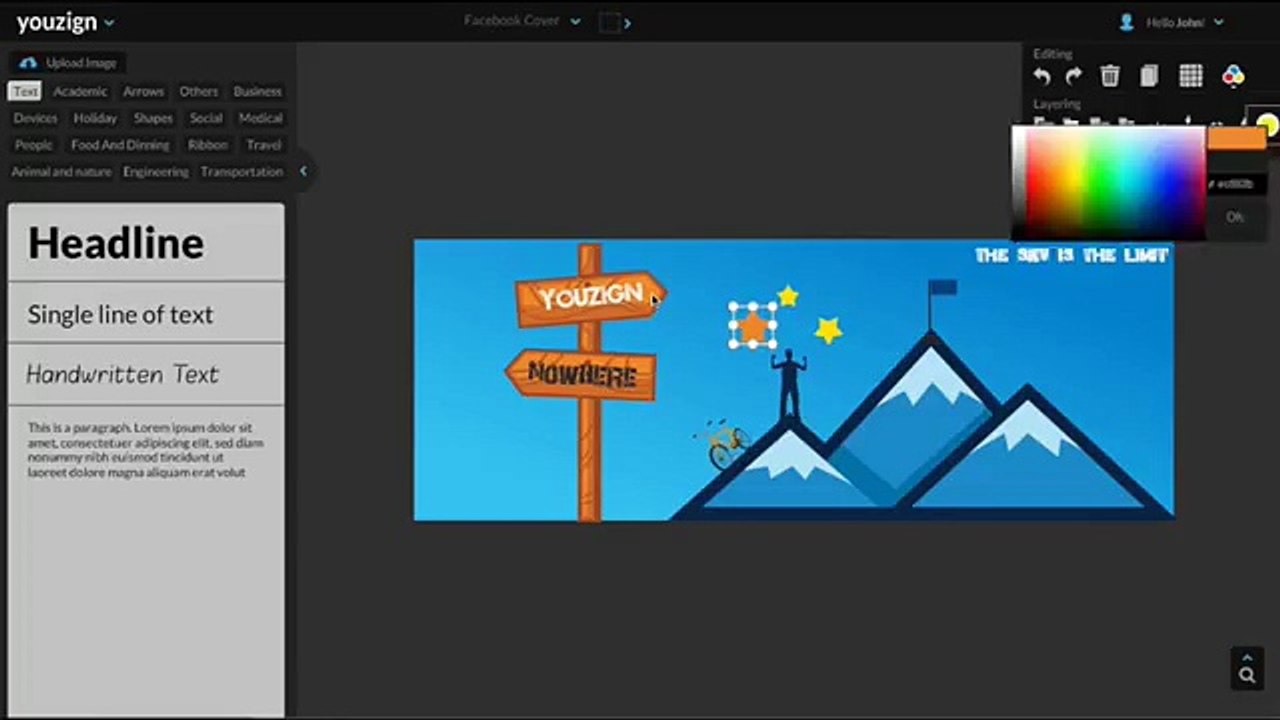Click the orange current color preview swatch
Screen dimensions: 1280x720
(1237, 139)
